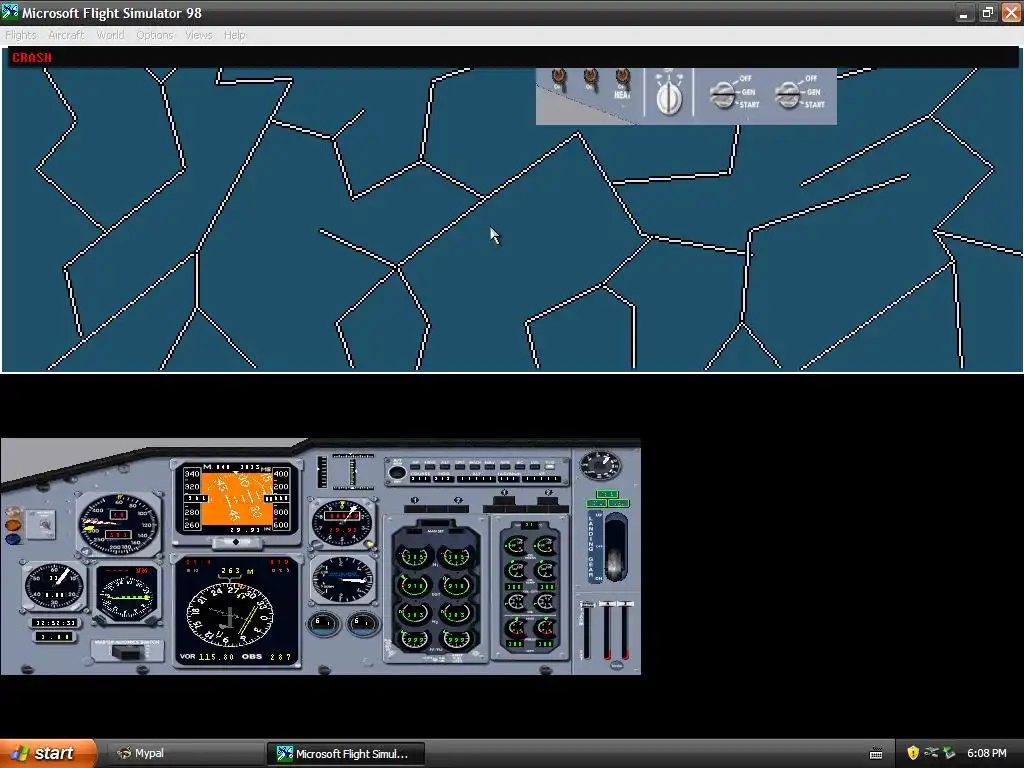The width and height of the screenshot is (1024, 768).
Task: Click the security shield tray icon
Action: point(913,753)
